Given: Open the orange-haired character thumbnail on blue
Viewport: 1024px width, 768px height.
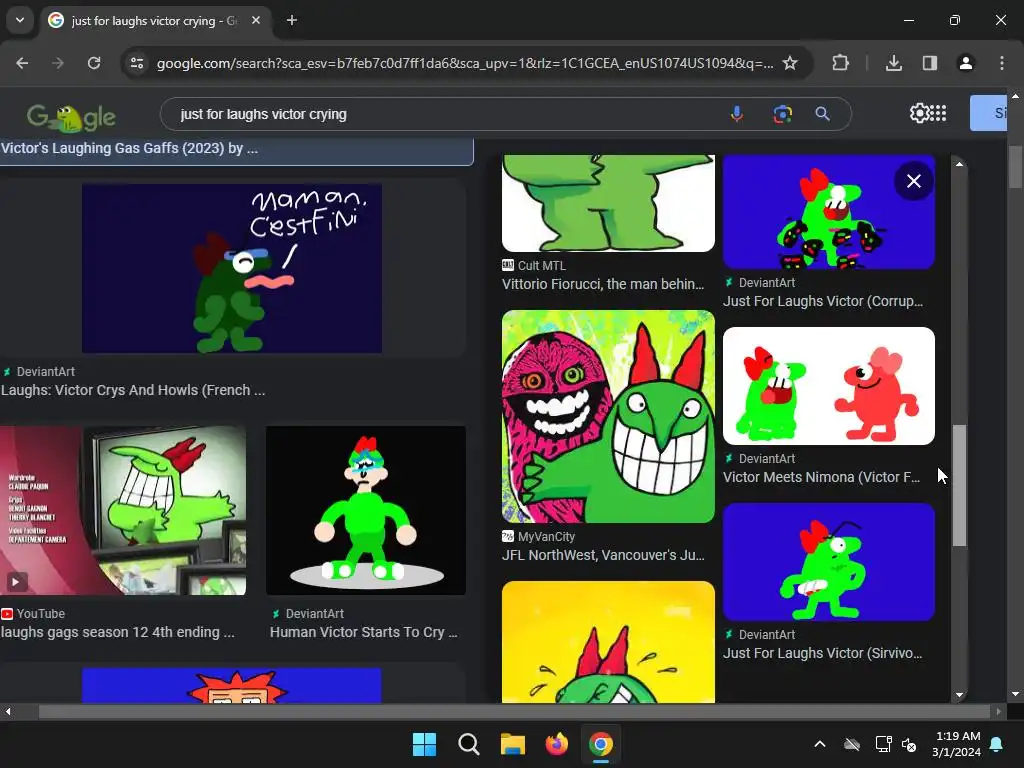Looking at the screenshot, I should [232, 685].
